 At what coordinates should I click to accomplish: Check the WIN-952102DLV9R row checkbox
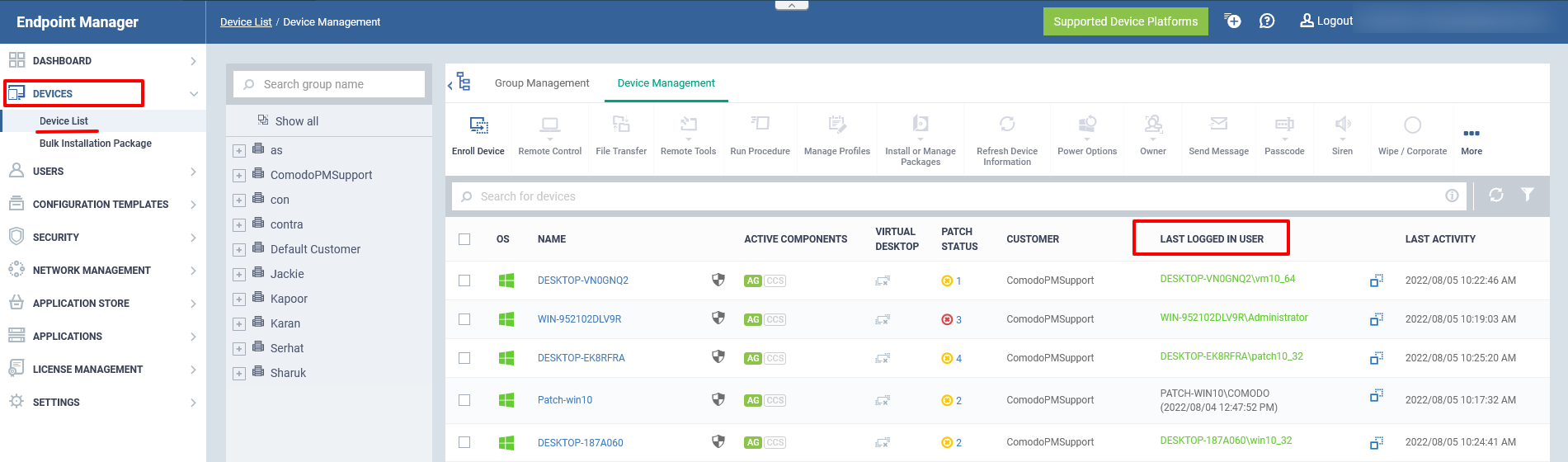[464, 319]
